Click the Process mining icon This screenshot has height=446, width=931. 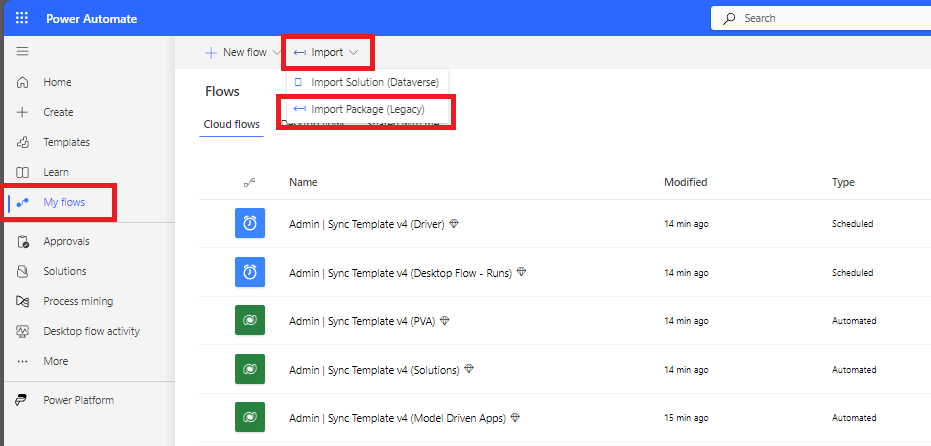(x=23, y=301)
